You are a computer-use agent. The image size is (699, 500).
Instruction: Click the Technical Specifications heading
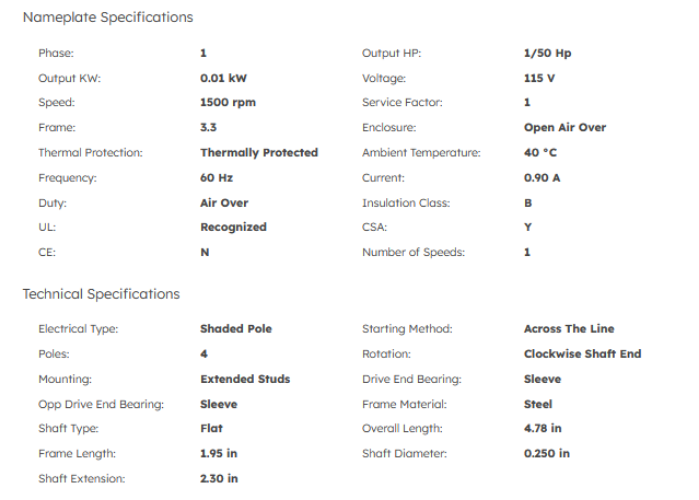click(101, 294)
